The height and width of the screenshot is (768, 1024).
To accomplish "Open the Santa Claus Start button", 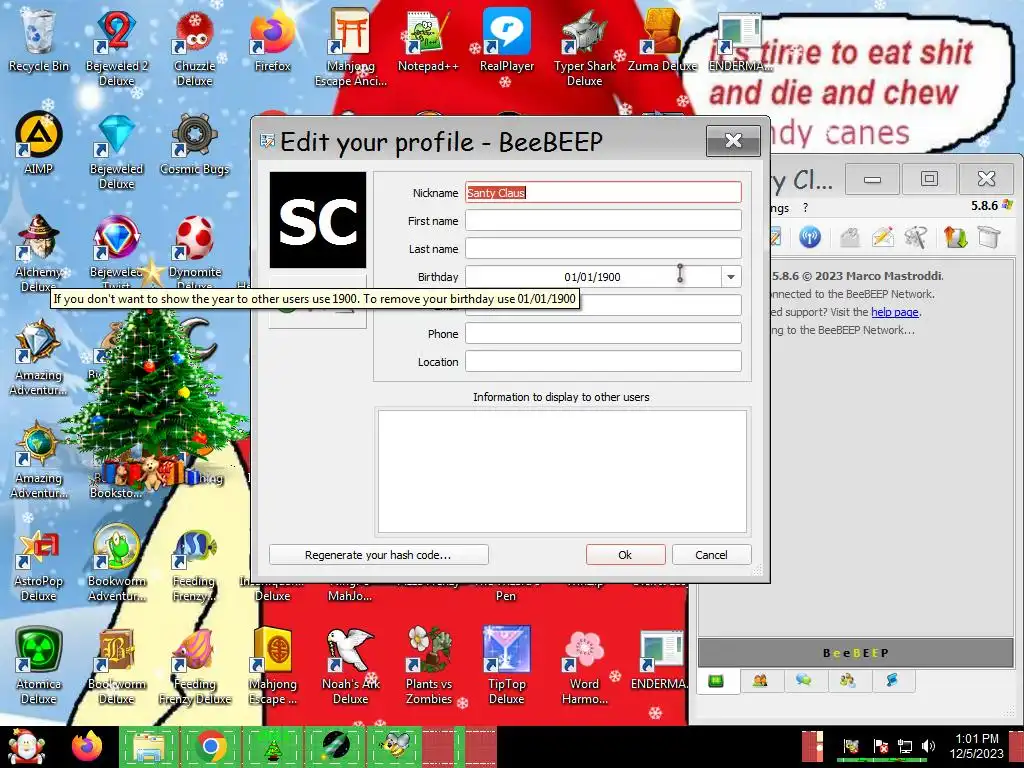I will pos(26,746).
